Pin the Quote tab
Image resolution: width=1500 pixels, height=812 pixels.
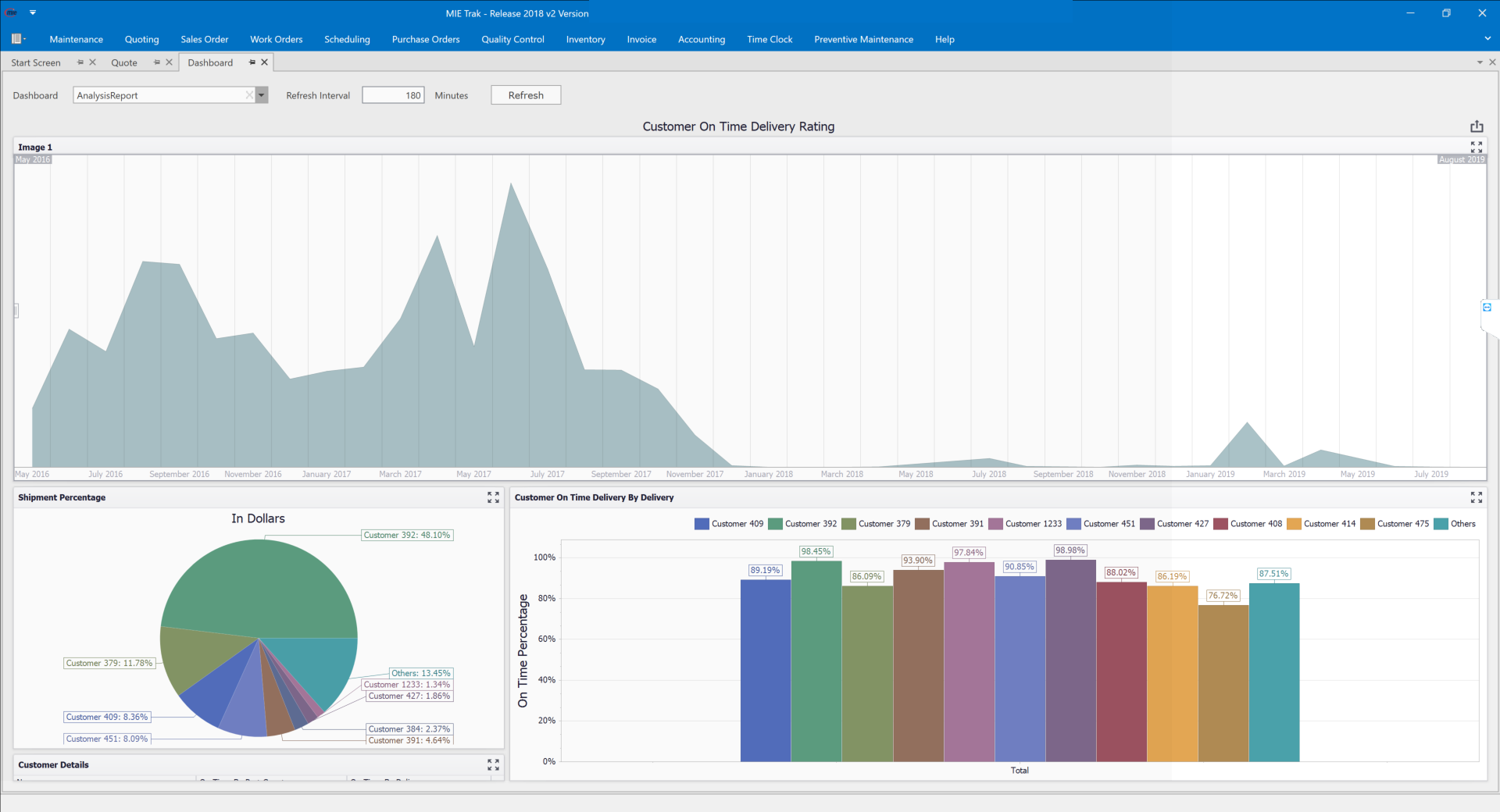[x=155, y=62]
